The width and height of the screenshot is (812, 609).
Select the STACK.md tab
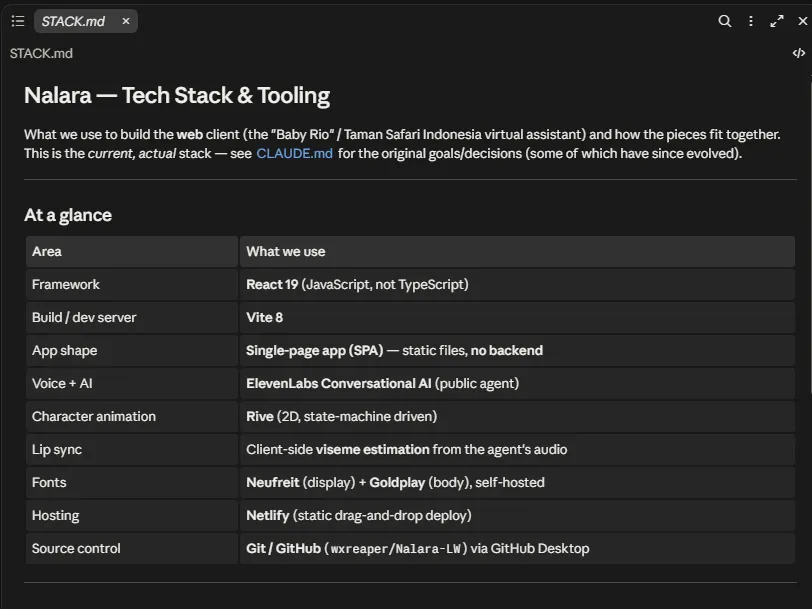[x=86, y=21]
